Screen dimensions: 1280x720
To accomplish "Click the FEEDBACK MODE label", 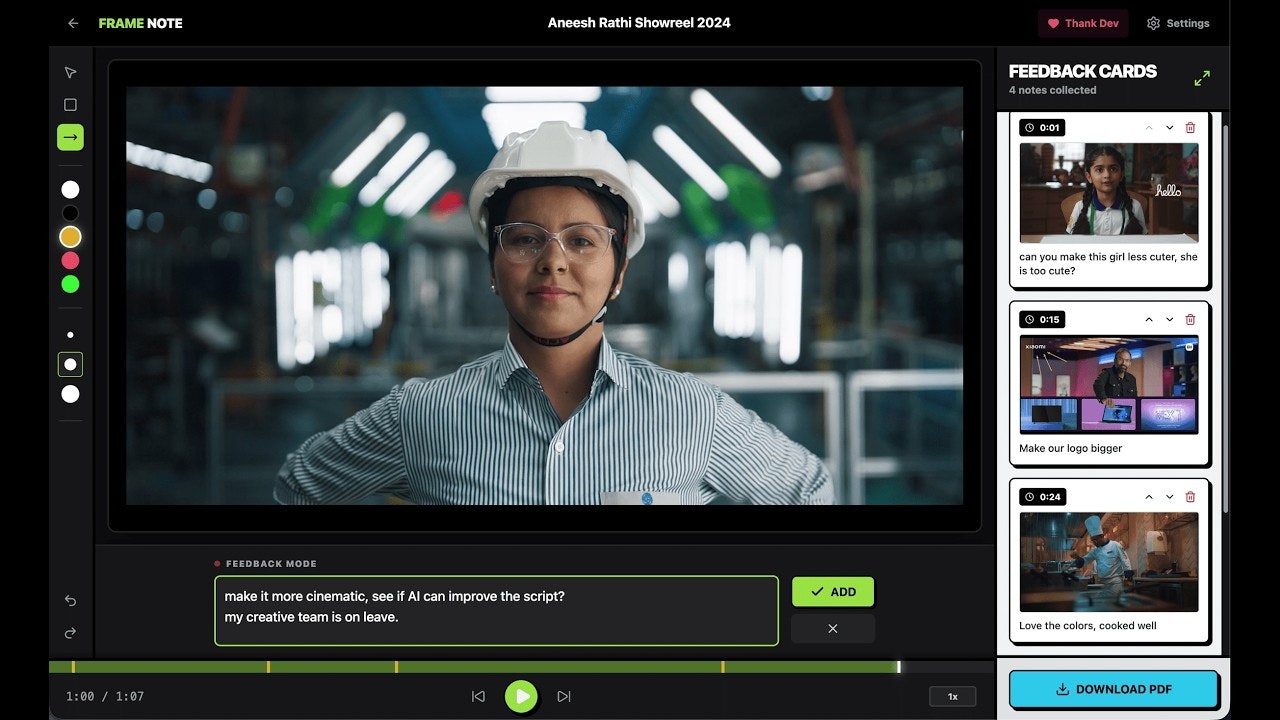I will tap(271, 564).
